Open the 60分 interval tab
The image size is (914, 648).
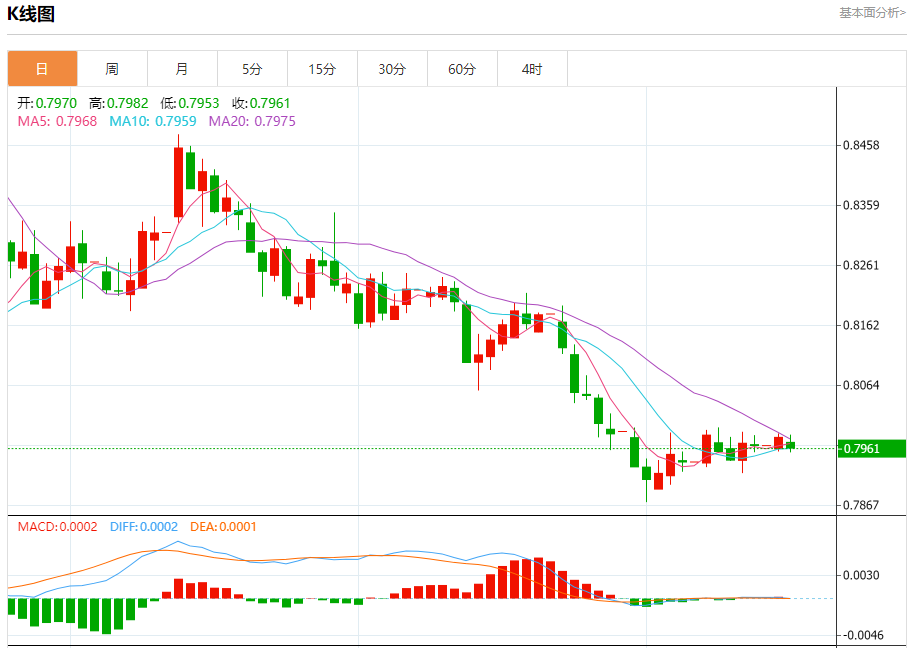pyautogui.click(x=462, y=69)
